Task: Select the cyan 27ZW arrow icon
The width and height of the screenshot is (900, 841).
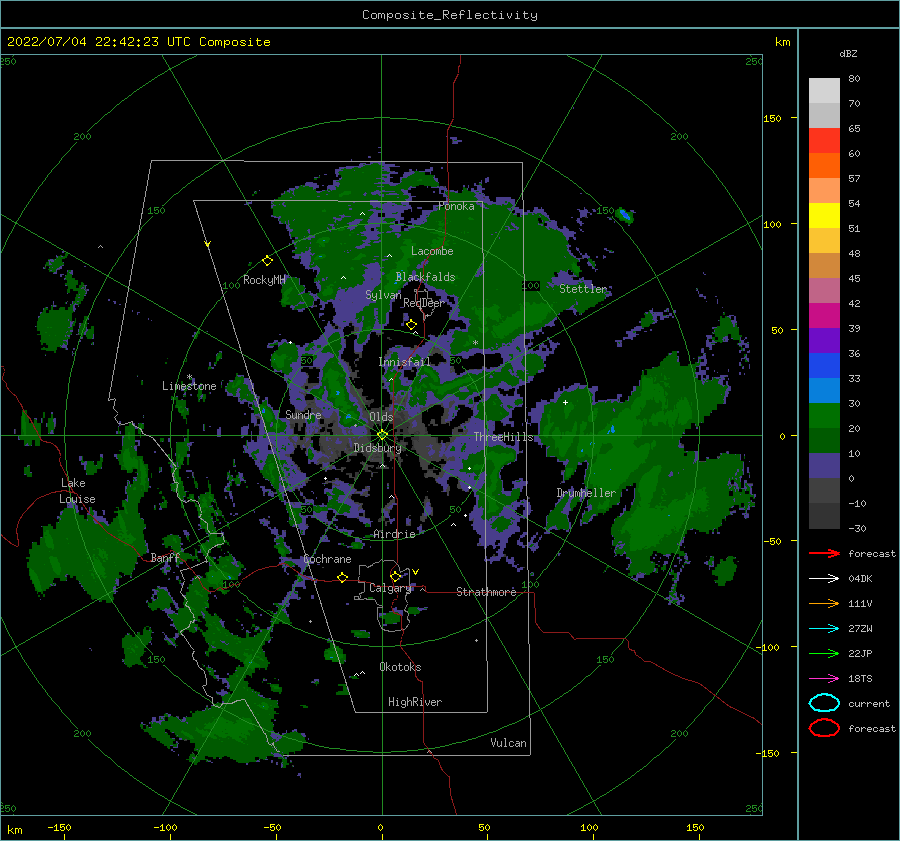Action: [824, 629]
